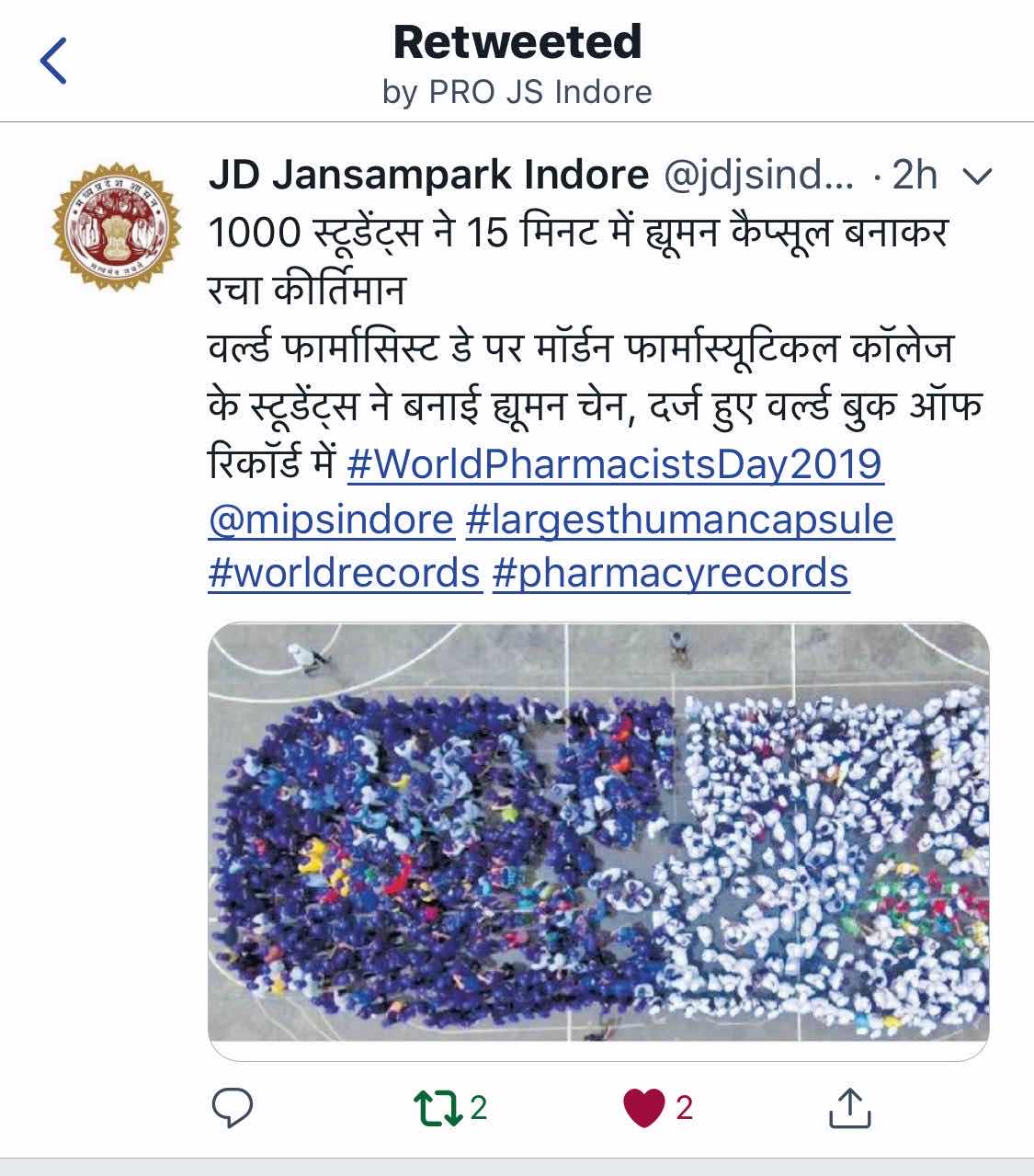Open the #largesthumancapsule hashtag
1034x1176 pixels.
(x=680, y=519)
